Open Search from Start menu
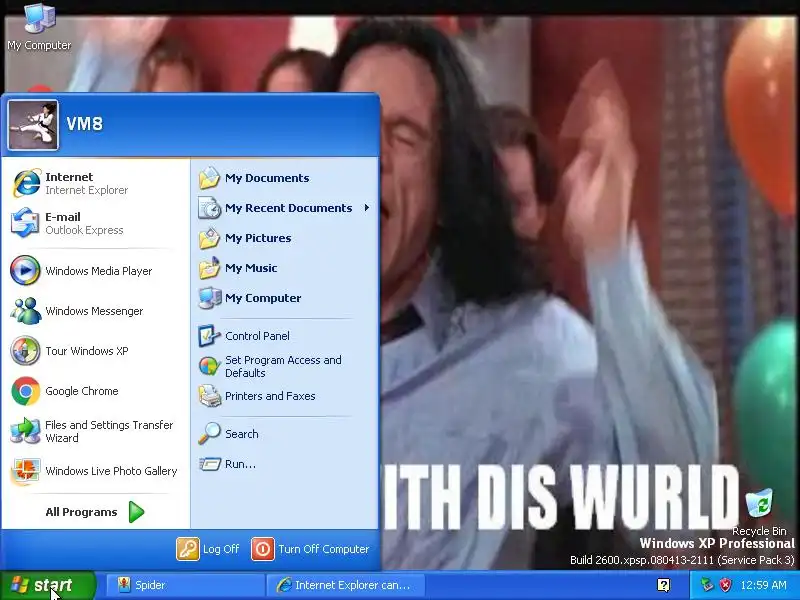The height and width of the screenshot is (600, 800). [285, 434]
